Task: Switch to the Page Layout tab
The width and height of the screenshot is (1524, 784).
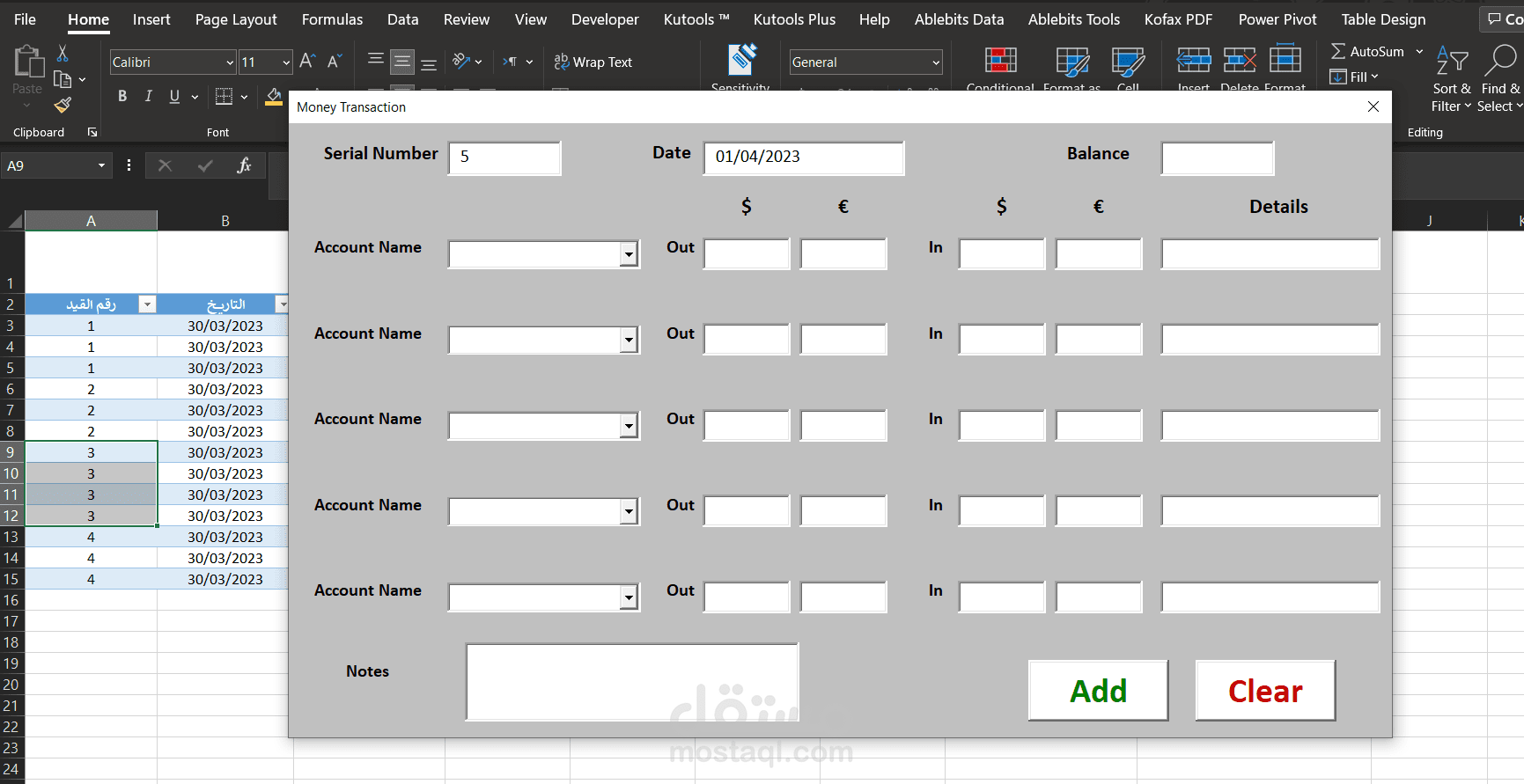Action: click(x=236, y=19)
